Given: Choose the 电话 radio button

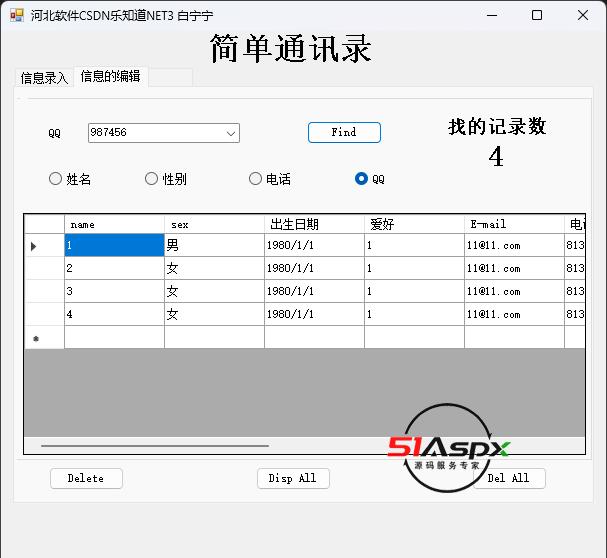Looking at the screenshot, I should [x=255, y=179].
